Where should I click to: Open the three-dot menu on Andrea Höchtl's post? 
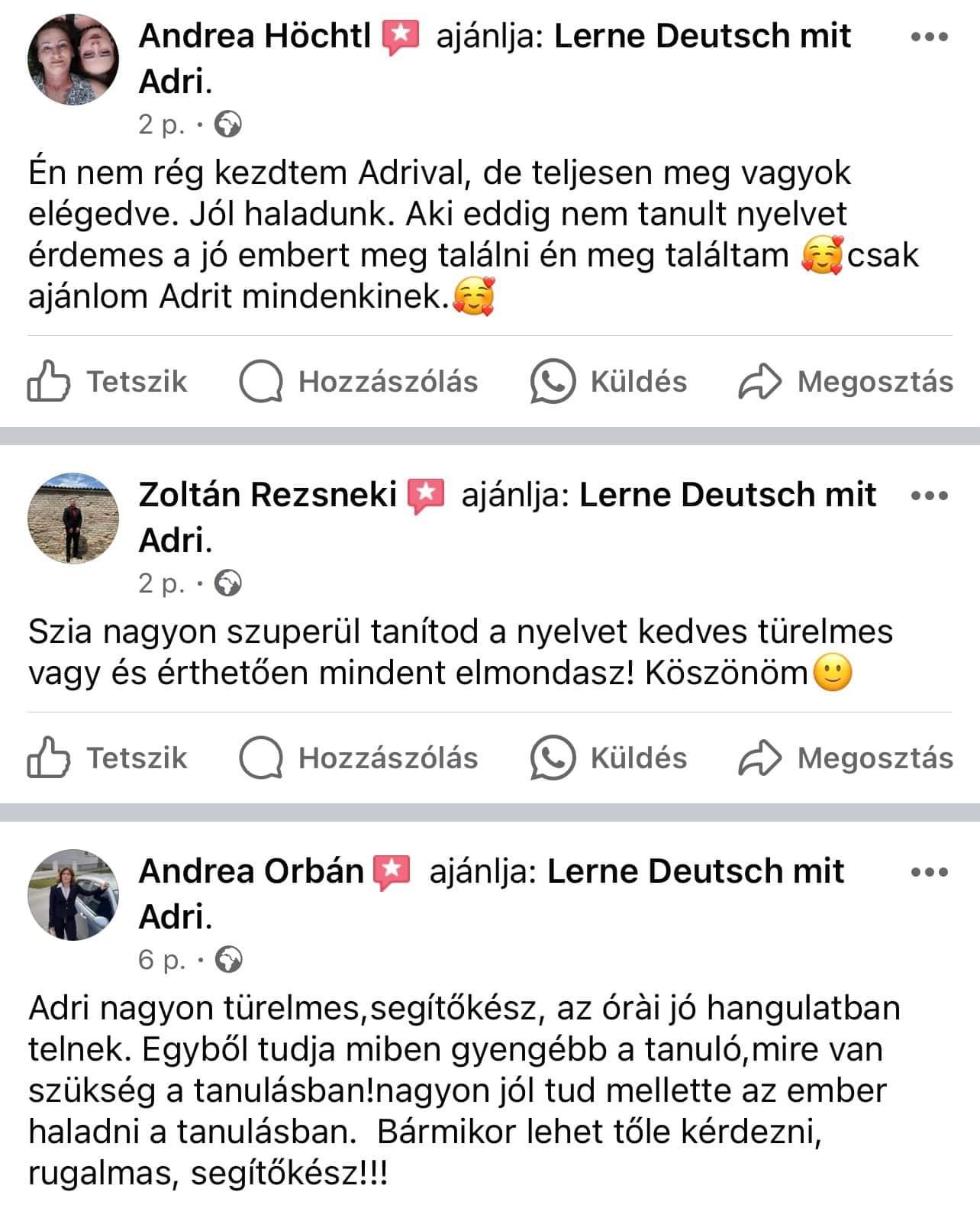point(930,36)
